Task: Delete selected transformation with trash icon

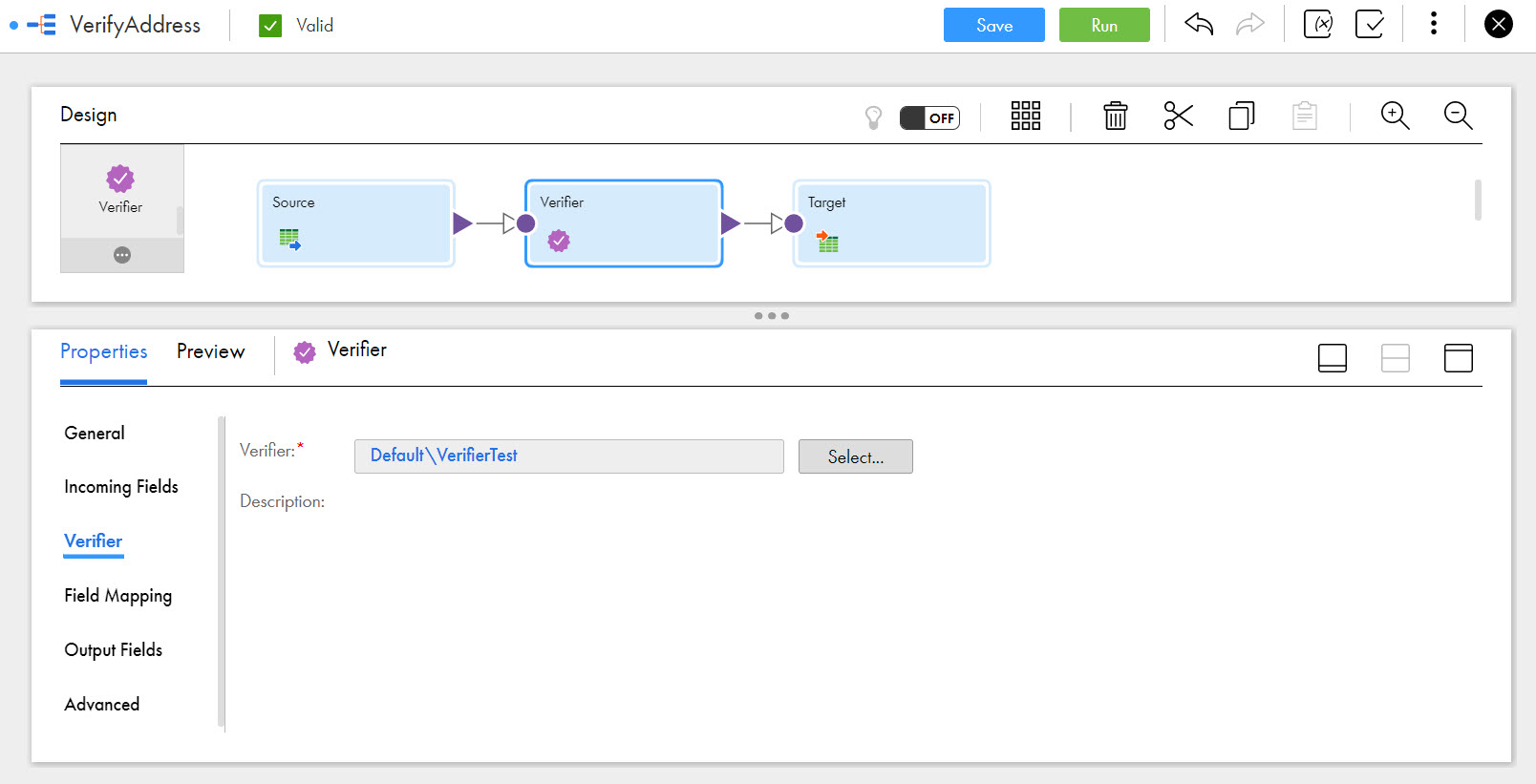Action: tap(1116, 116)
